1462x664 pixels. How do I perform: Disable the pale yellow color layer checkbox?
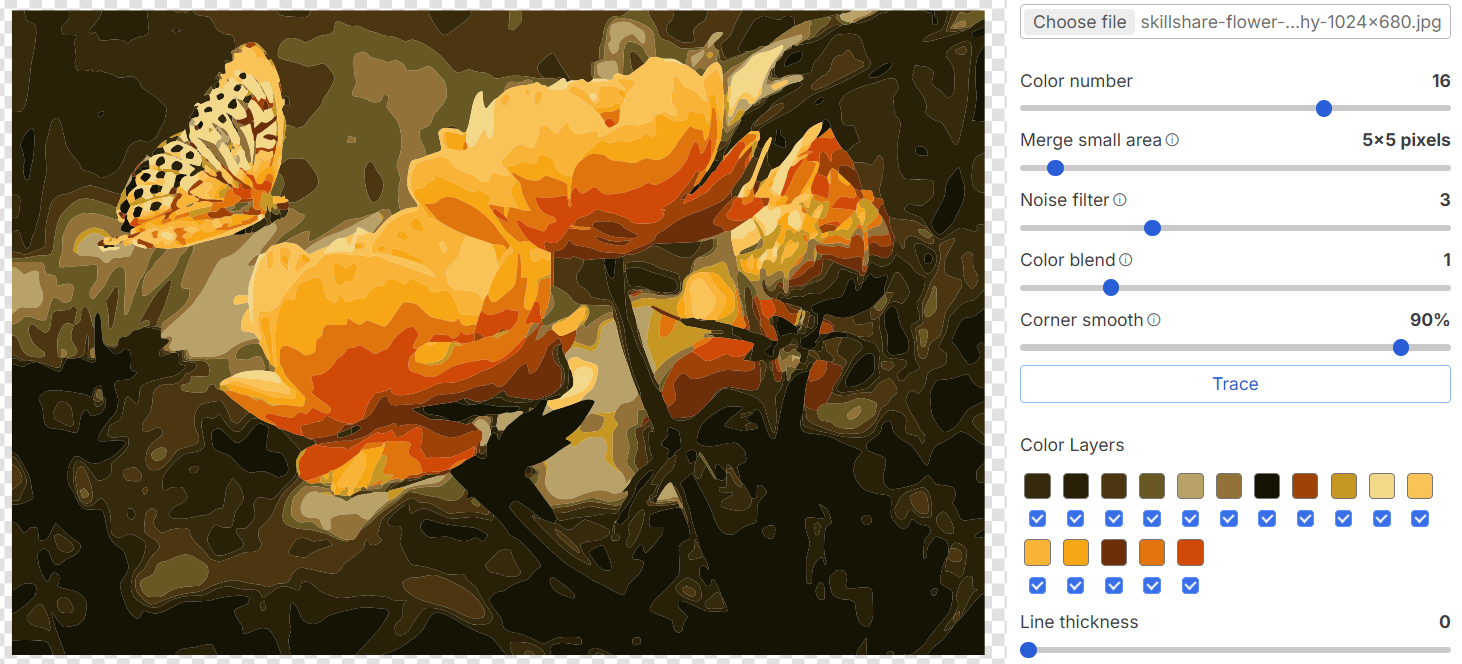tap(1382, 519)
